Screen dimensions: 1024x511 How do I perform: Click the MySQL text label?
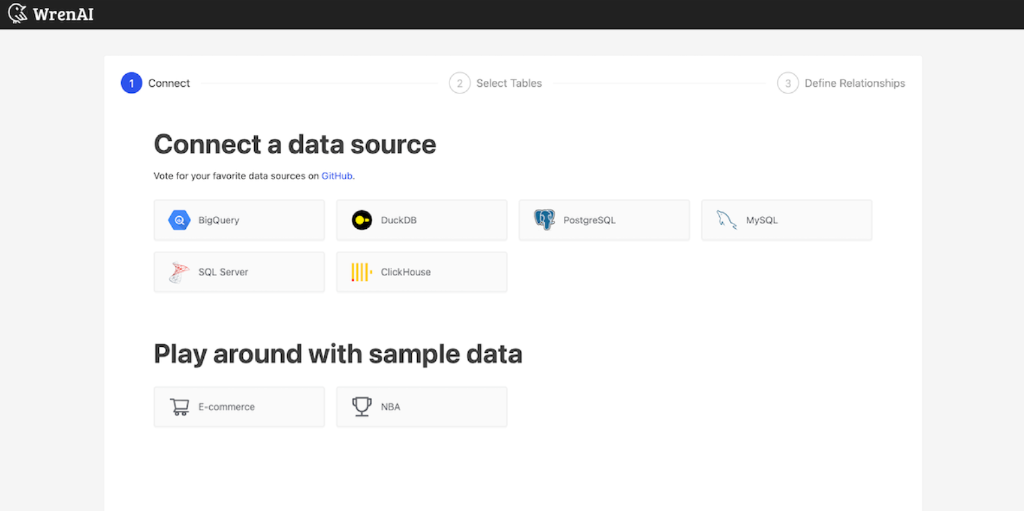[x=761, y=220]
